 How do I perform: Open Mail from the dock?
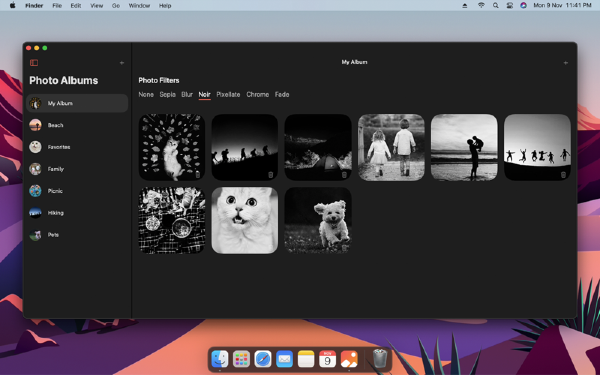tap(284, 359)
